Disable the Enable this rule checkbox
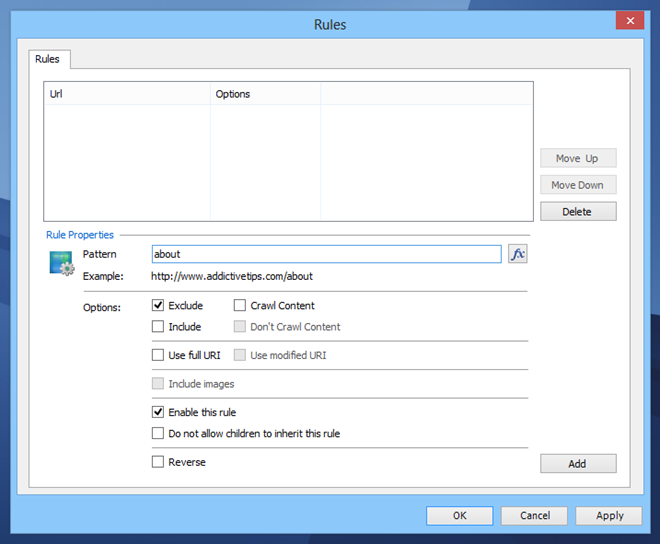The image size is (660, 544). pyautogui.click(x=158, y=412)
